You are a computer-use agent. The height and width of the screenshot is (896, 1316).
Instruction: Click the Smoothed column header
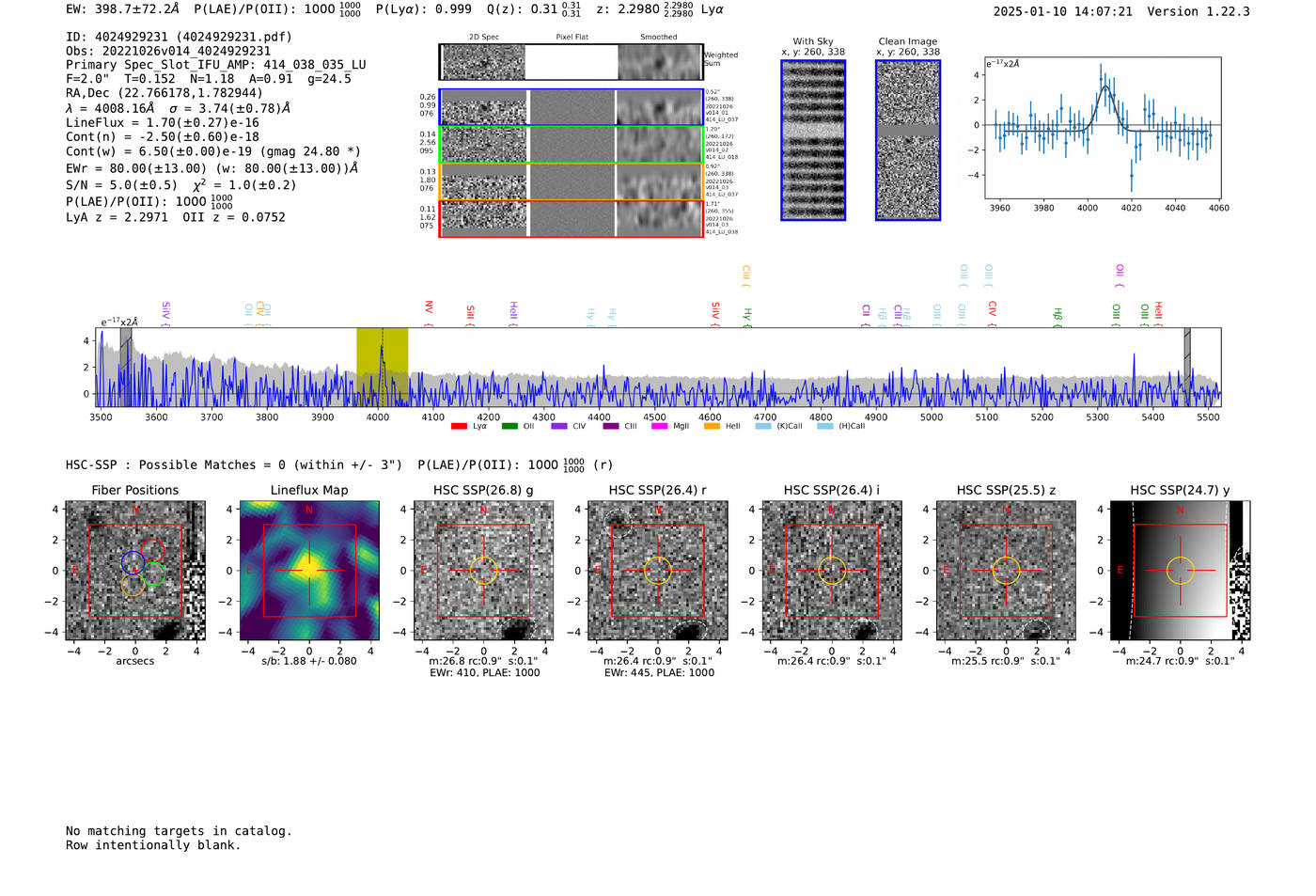click(659, 38)
